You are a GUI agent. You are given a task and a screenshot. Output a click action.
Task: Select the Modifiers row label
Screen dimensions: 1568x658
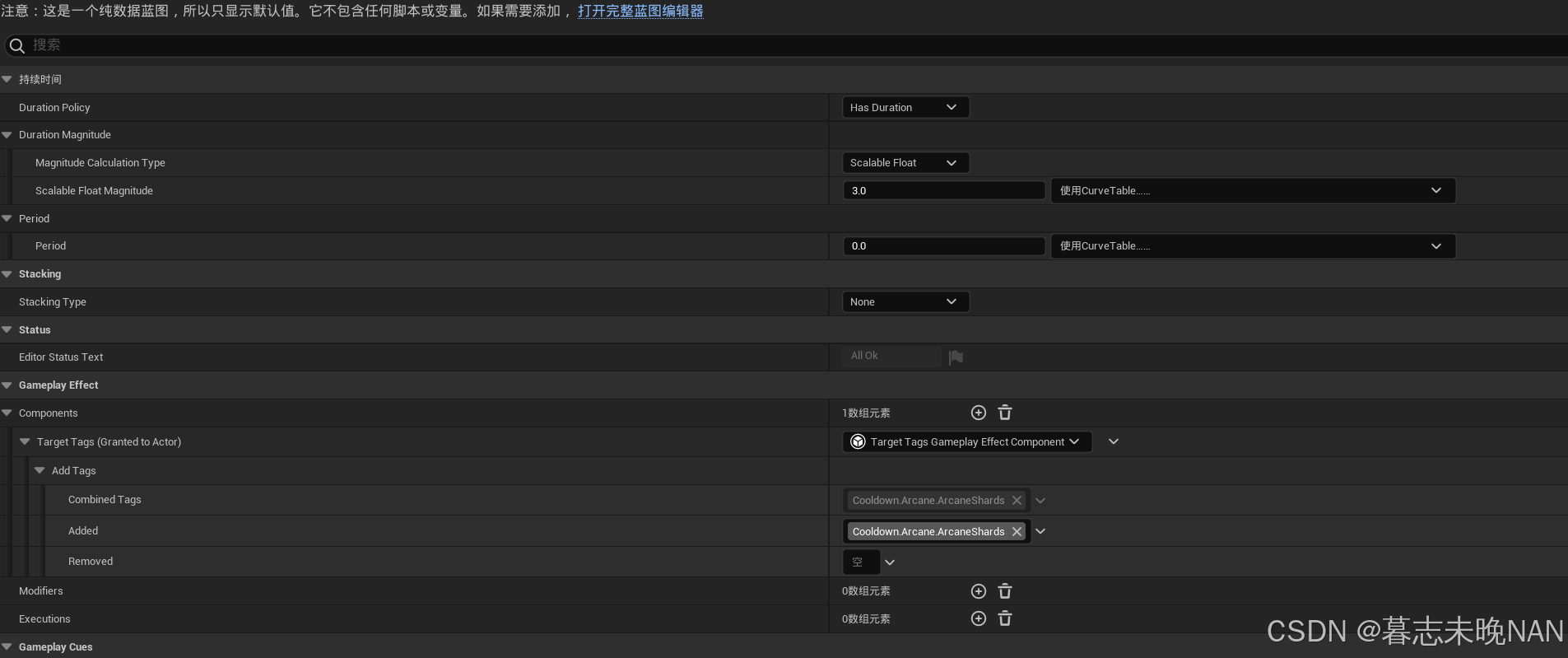click(x=41, y=591)
